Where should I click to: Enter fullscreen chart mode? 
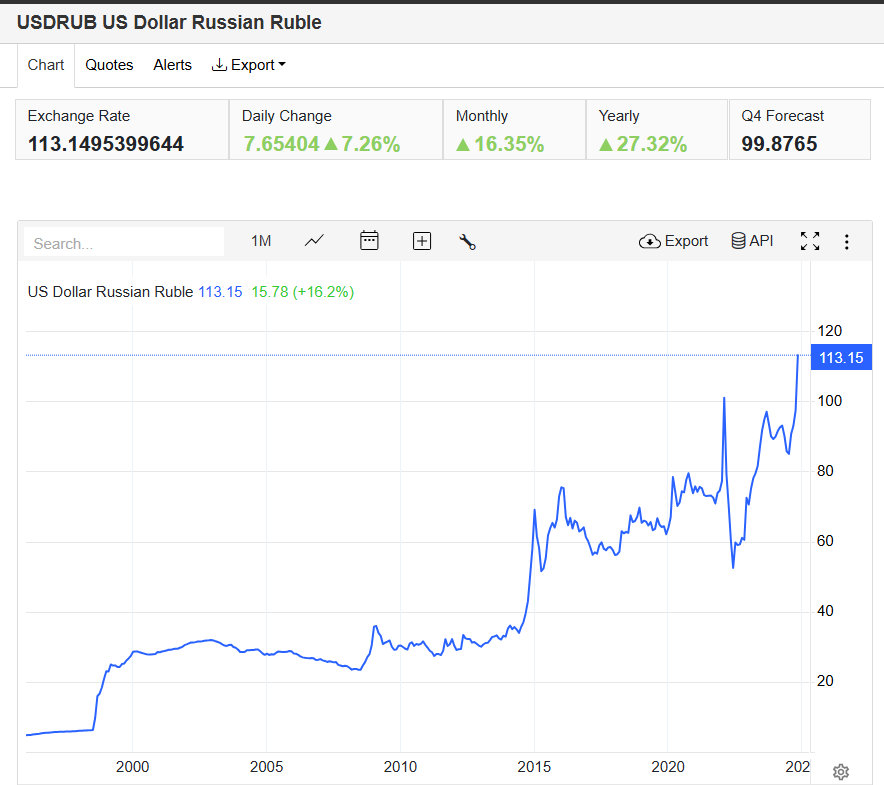(810, 241)
